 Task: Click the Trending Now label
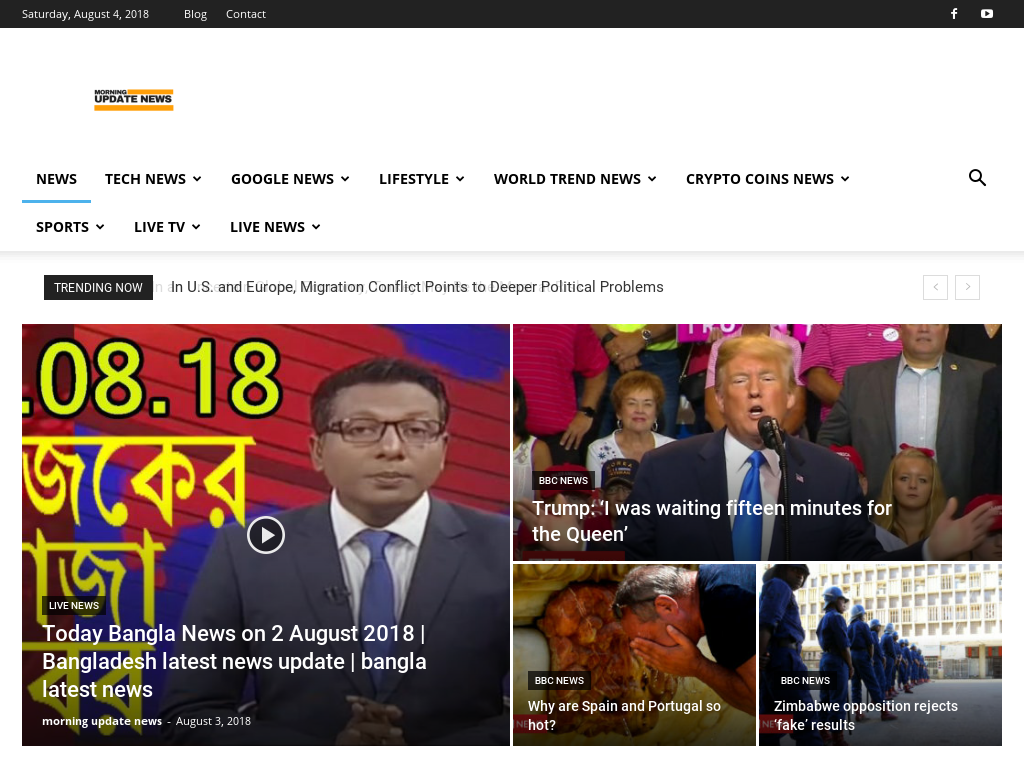pyautogui.click(x=98, y=287)
